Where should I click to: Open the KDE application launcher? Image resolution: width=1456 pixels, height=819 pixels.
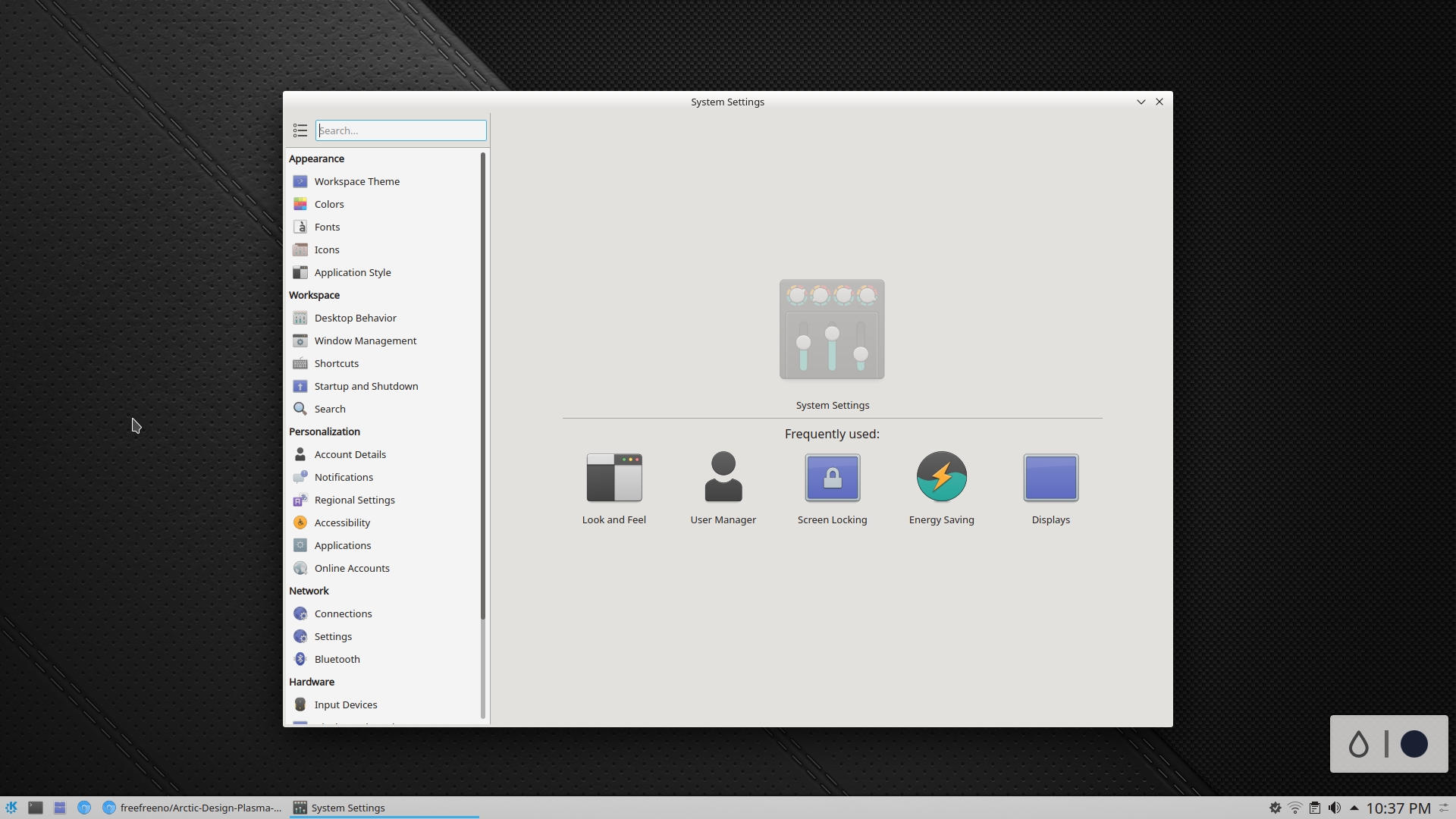tap(11, 808)
